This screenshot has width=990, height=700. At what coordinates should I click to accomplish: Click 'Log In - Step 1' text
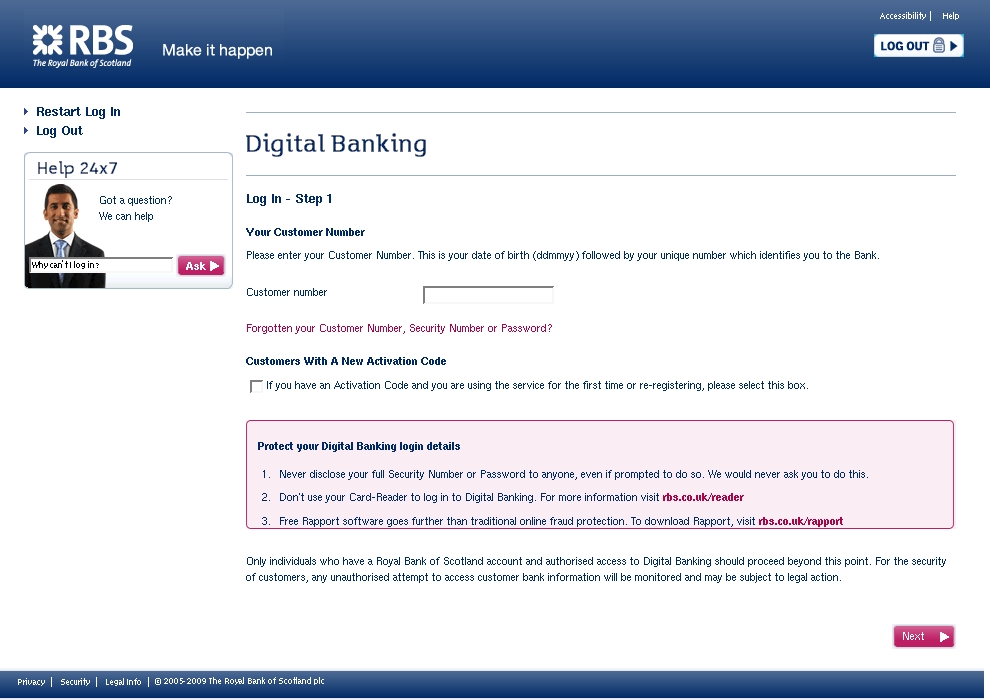point(289,199)
